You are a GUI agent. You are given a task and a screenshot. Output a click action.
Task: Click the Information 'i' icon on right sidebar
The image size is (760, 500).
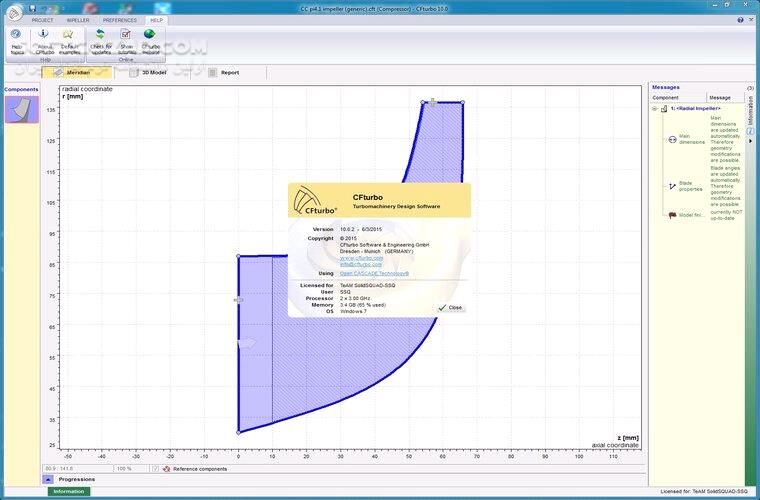coord(750,131)
